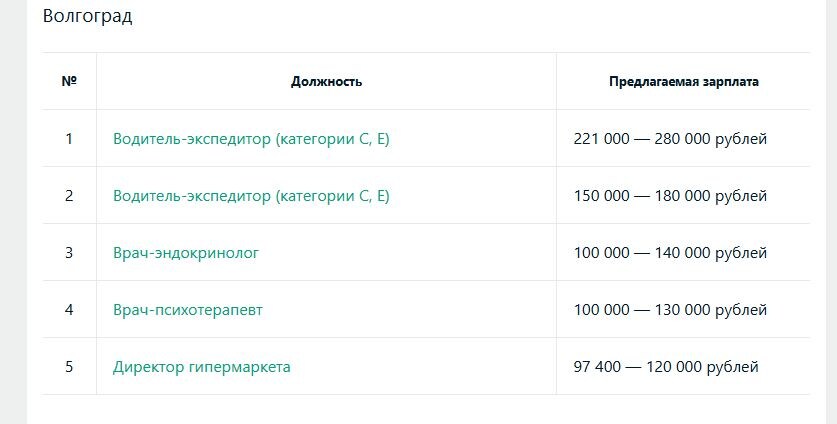The width and height of the screenshot is (837, 424).
Task: Select row number 3 cell
Action: point(69,253)
